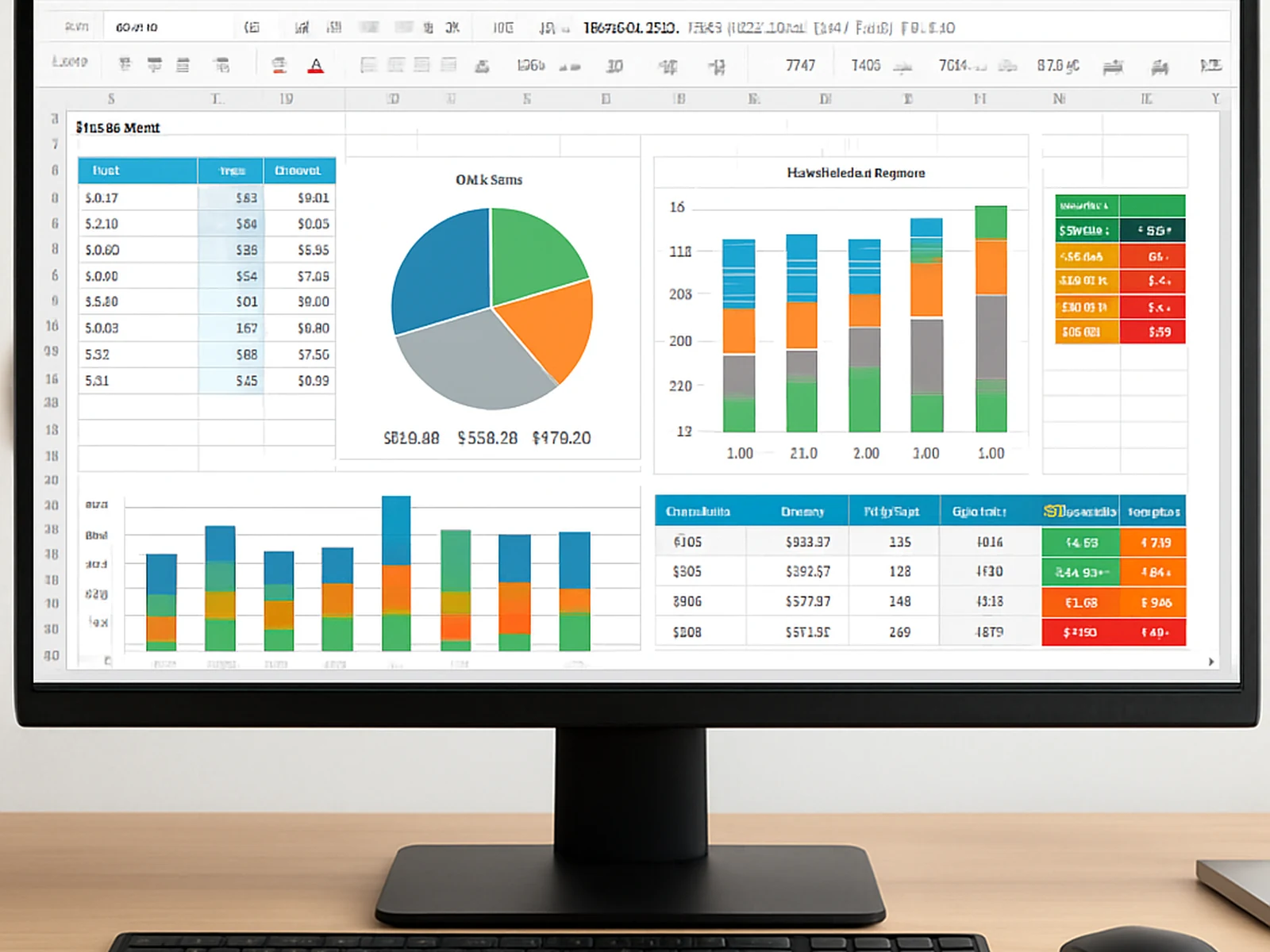Click the center align icon
Image resolution: width=1270 pixels, height=952 pixels.
395,65
